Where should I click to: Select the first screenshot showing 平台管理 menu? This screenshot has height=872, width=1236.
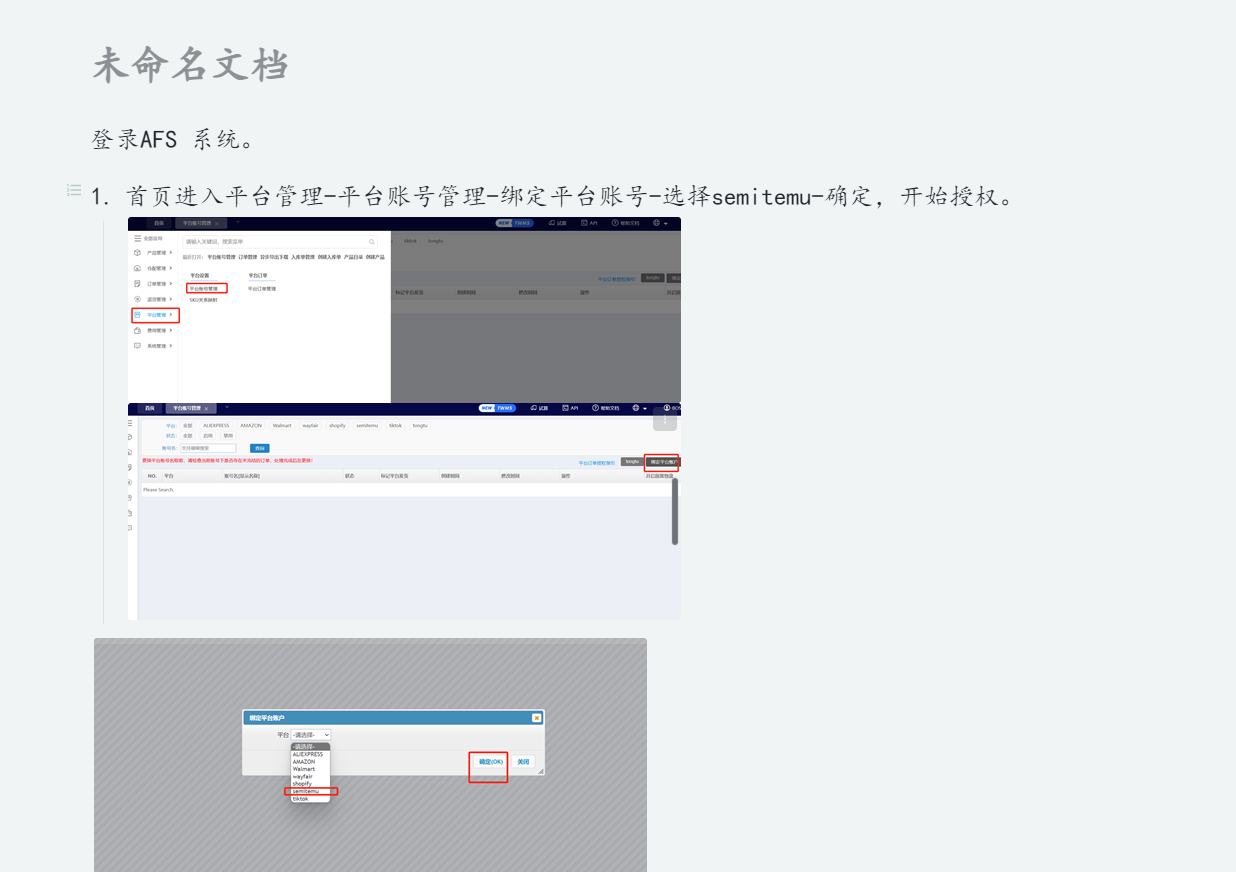pos(404,310)
